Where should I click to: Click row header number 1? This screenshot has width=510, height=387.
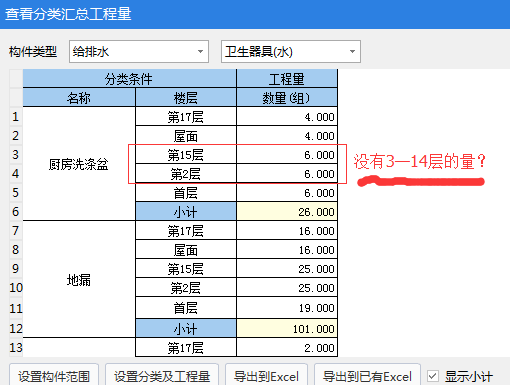16,117
